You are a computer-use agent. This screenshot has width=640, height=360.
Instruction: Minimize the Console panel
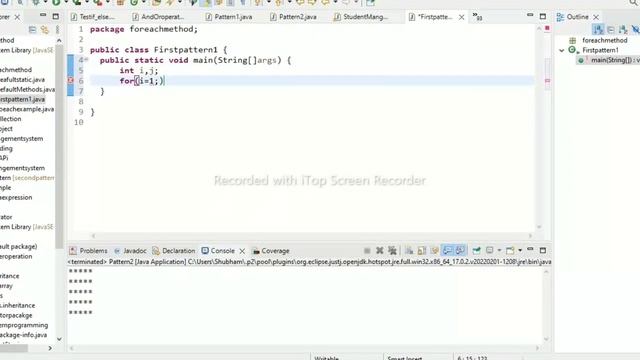[x=530, y=249]
